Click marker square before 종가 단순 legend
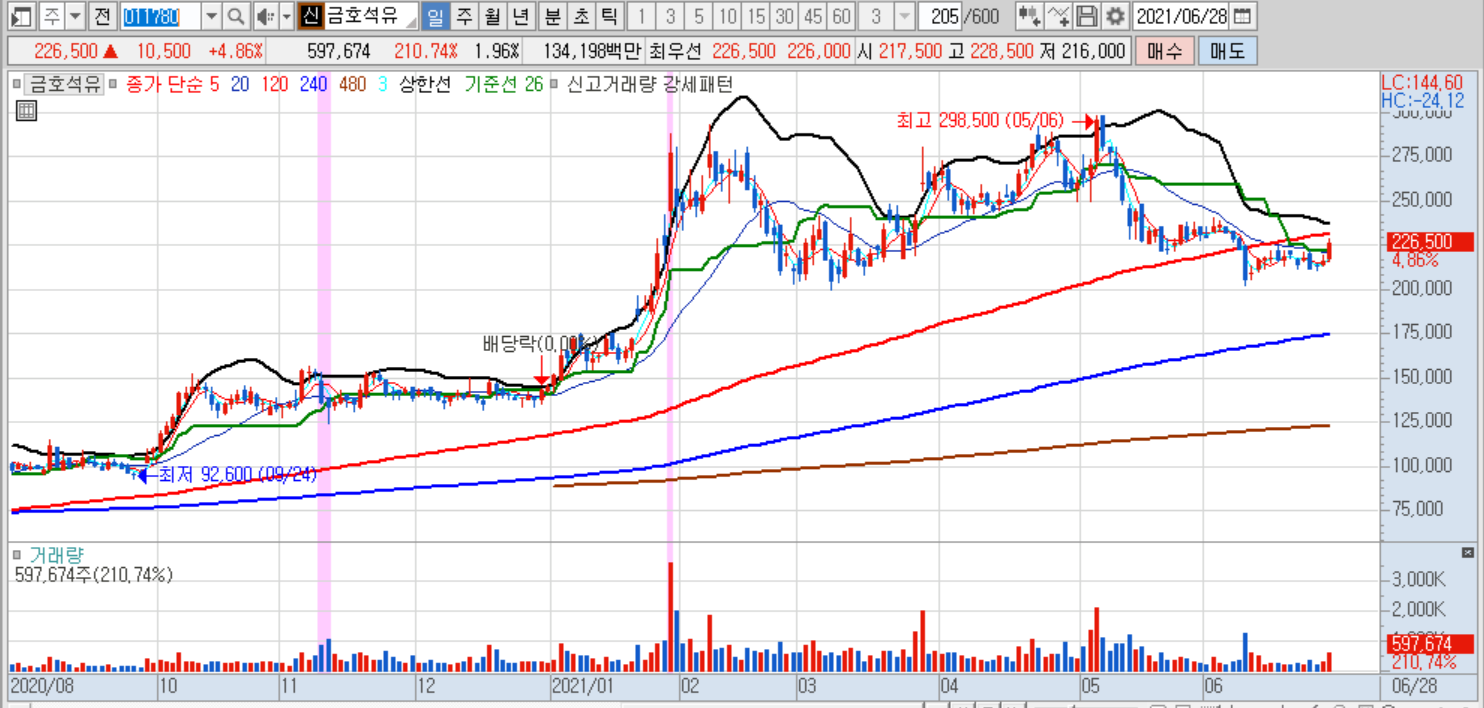The height and width of the screenshot is (708, 1484). [113, 85]
